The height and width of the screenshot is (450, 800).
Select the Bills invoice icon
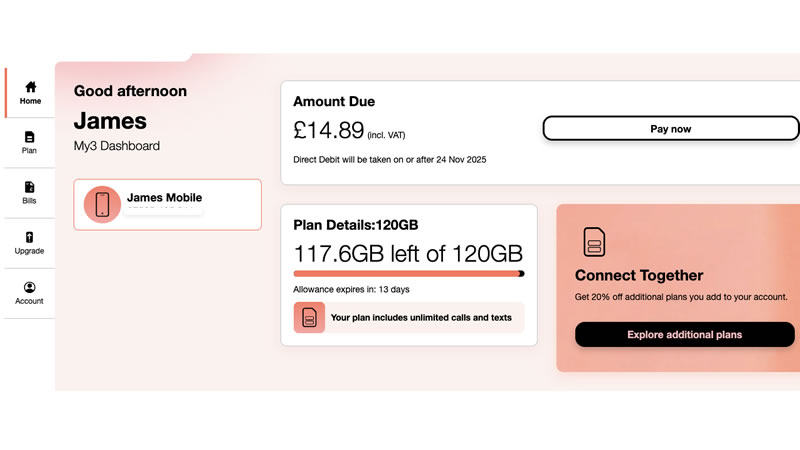click(29, 187)
